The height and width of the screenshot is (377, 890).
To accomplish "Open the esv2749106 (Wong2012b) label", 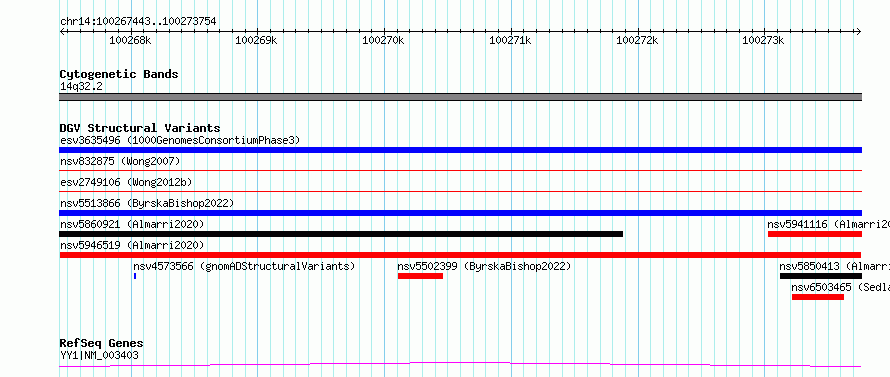I will (x=126, y=182).
